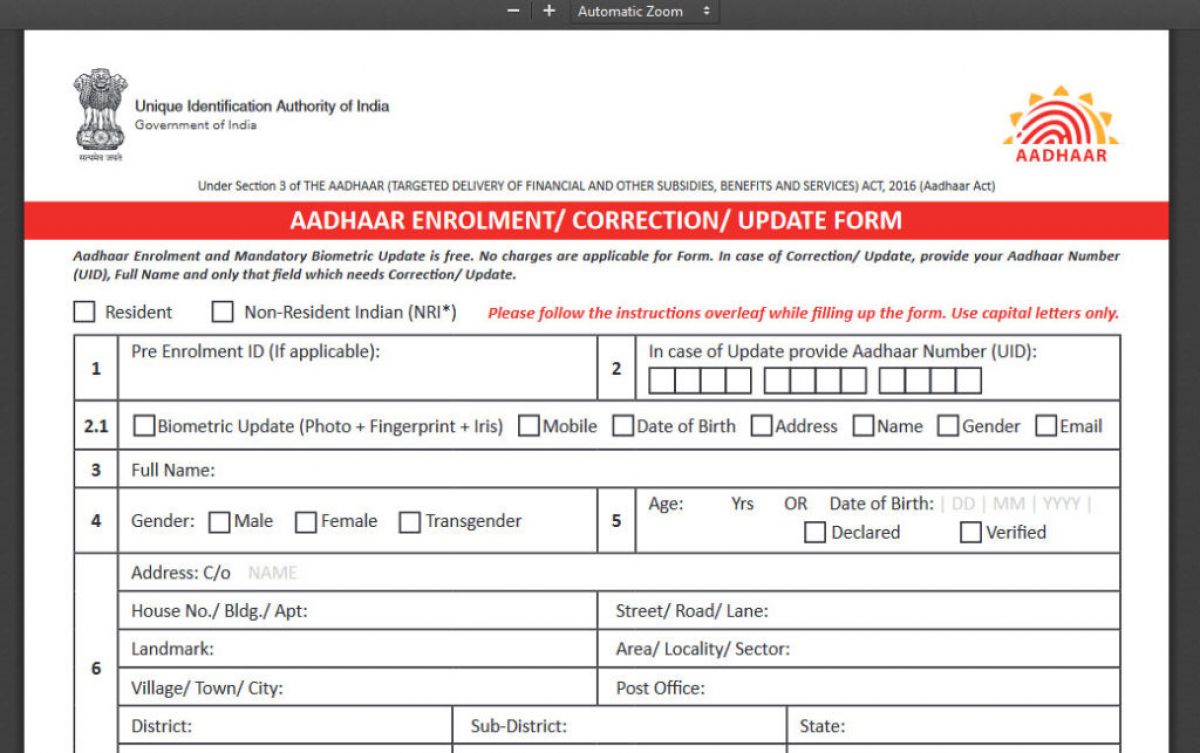This screenshot has width=1200, height=753.
Task: Click the zoom in plus icon
Action: tap(547, 11)
